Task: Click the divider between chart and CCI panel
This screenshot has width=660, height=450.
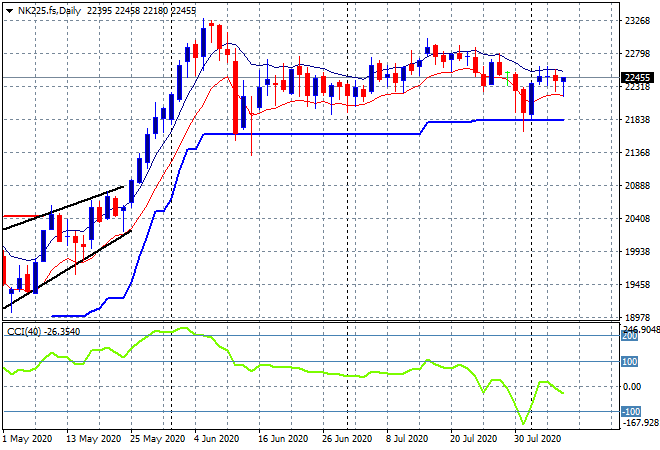Action: click(x=300, y=322)
